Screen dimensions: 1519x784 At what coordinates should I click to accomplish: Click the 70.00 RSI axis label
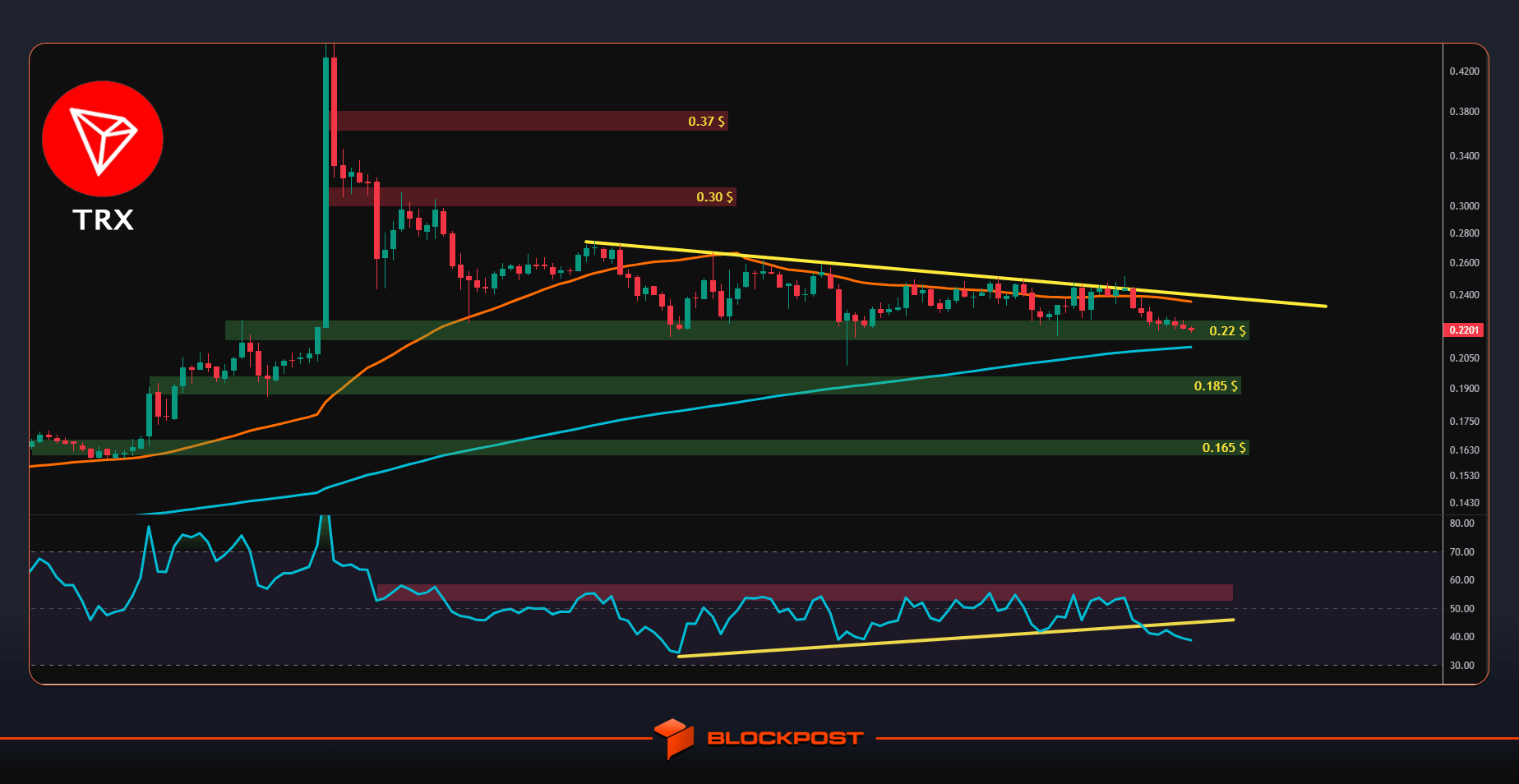(1461, 551)
